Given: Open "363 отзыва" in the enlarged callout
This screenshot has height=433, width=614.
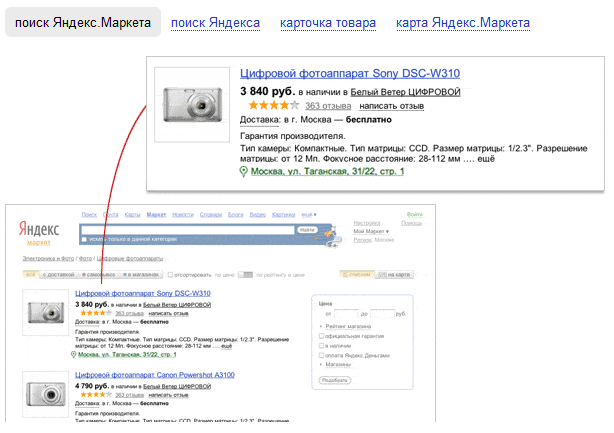Looking at the screenshot, I should tap(328, 106).
